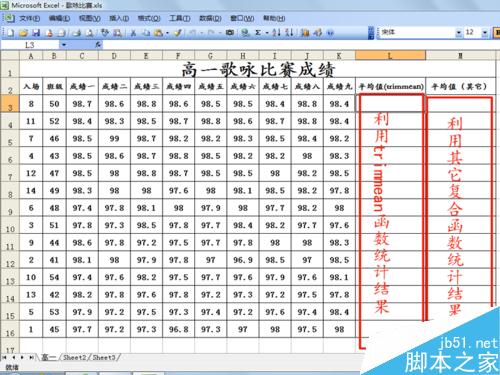The image size is (500, 375).
Task: Click the Sort Ascending icon
Action: coord(276,33)
